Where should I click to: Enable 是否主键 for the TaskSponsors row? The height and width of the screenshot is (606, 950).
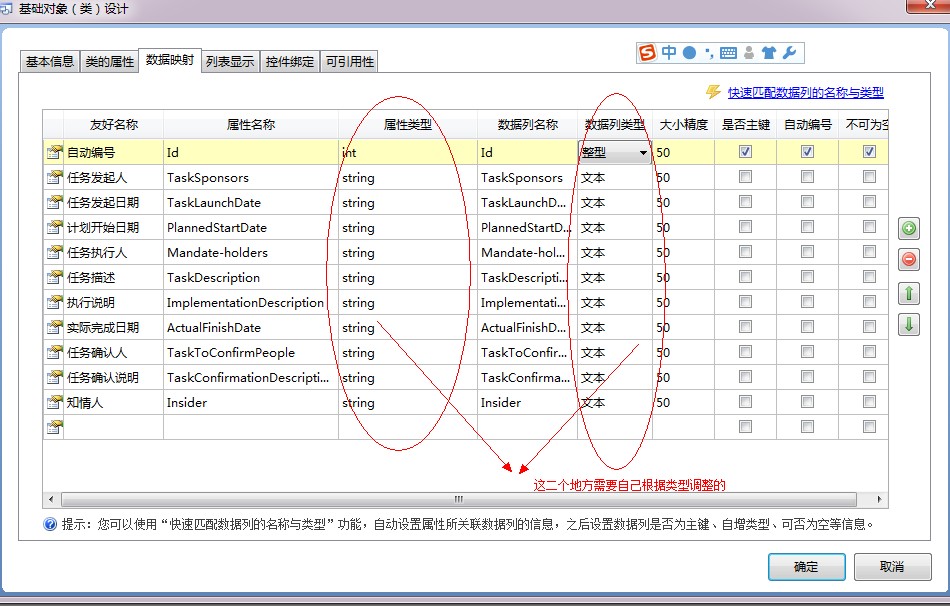(x=745, y=177)
